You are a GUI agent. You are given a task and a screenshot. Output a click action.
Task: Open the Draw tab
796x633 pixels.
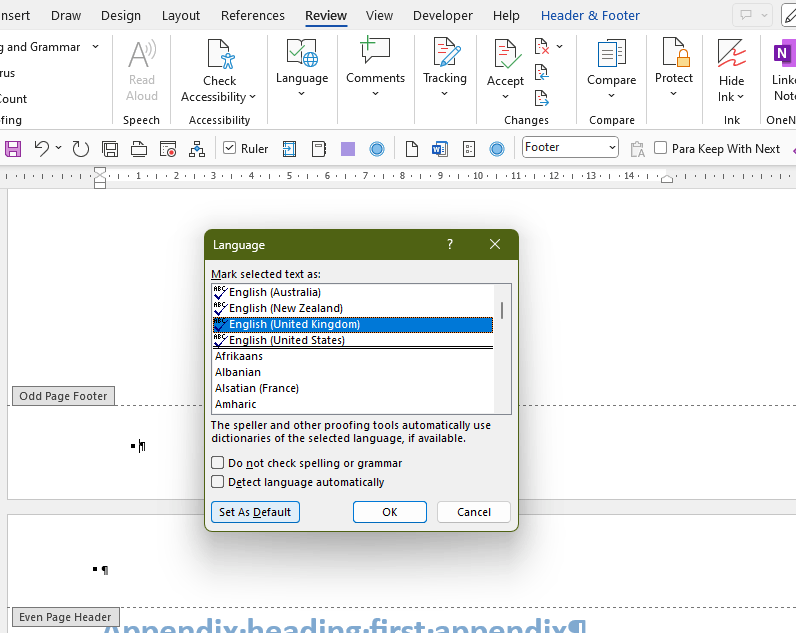tap(65, 16)
